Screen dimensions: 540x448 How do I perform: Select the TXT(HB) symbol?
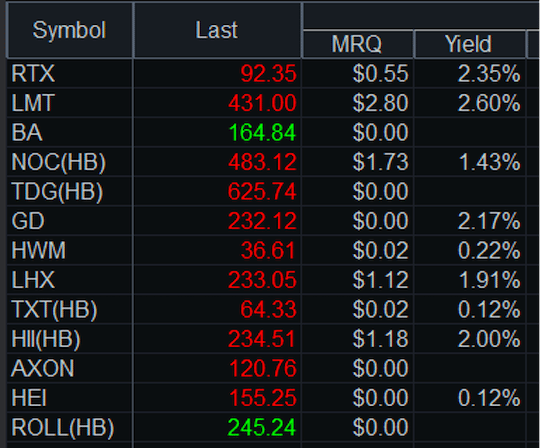[54, 309]
